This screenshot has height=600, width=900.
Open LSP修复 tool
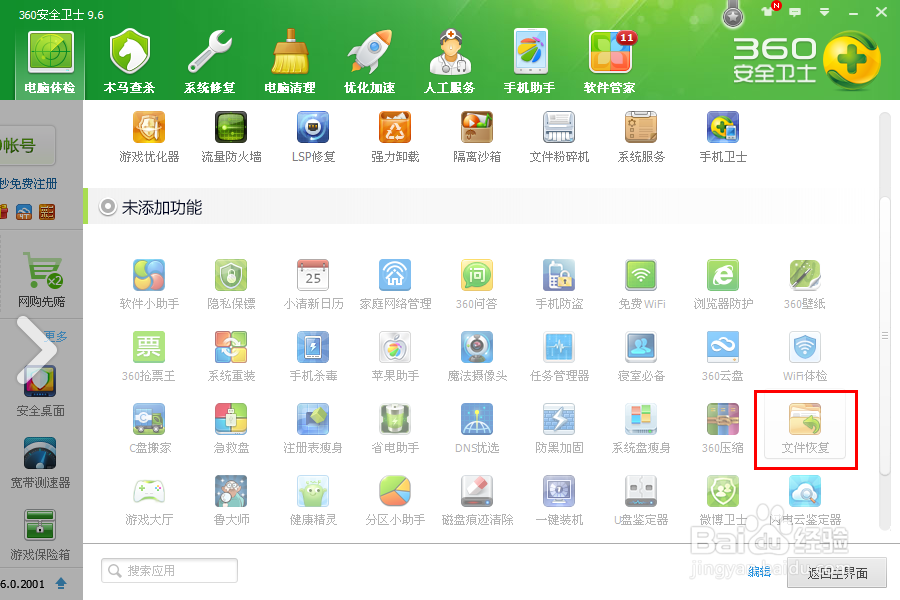pos(313,137)
